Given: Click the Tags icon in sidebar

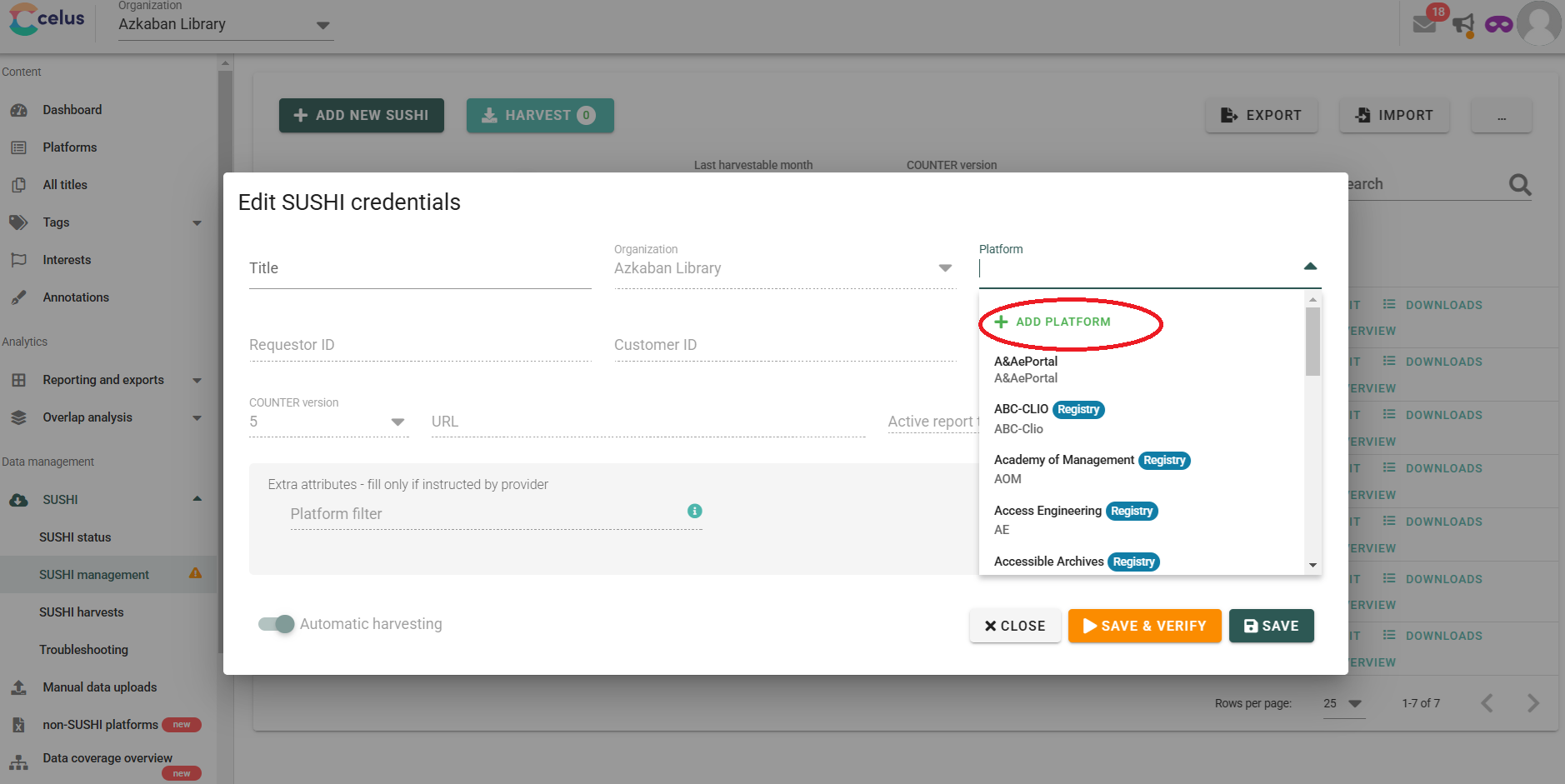Looking at the screenshot, I should [19, 222].
